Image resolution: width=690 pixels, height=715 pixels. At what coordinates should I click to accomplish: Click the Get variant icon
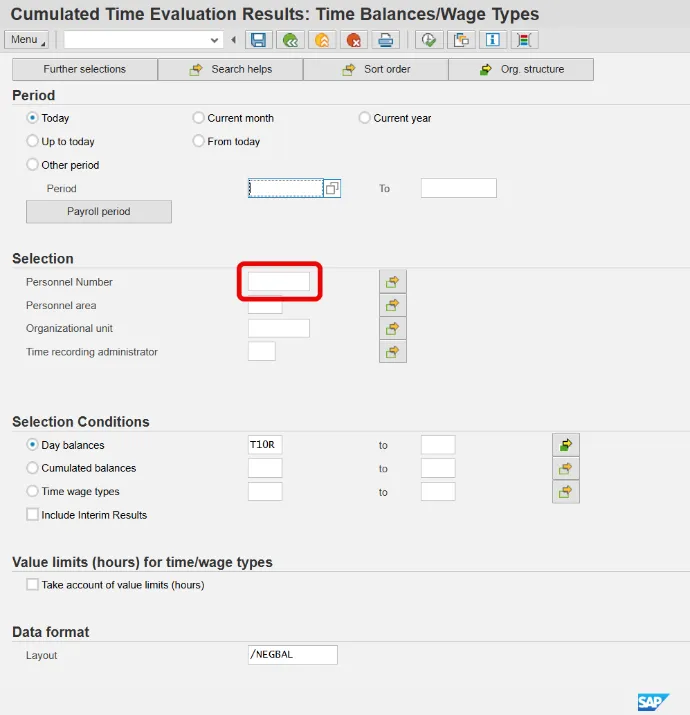tap(461, 40)
